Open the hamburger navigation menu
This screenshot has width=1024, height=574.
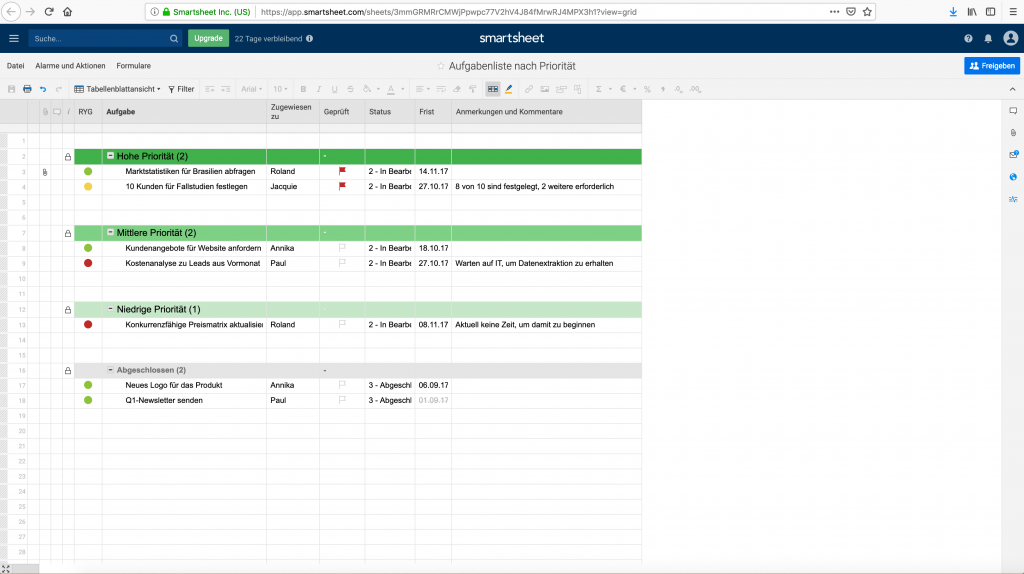click(13, 38)
